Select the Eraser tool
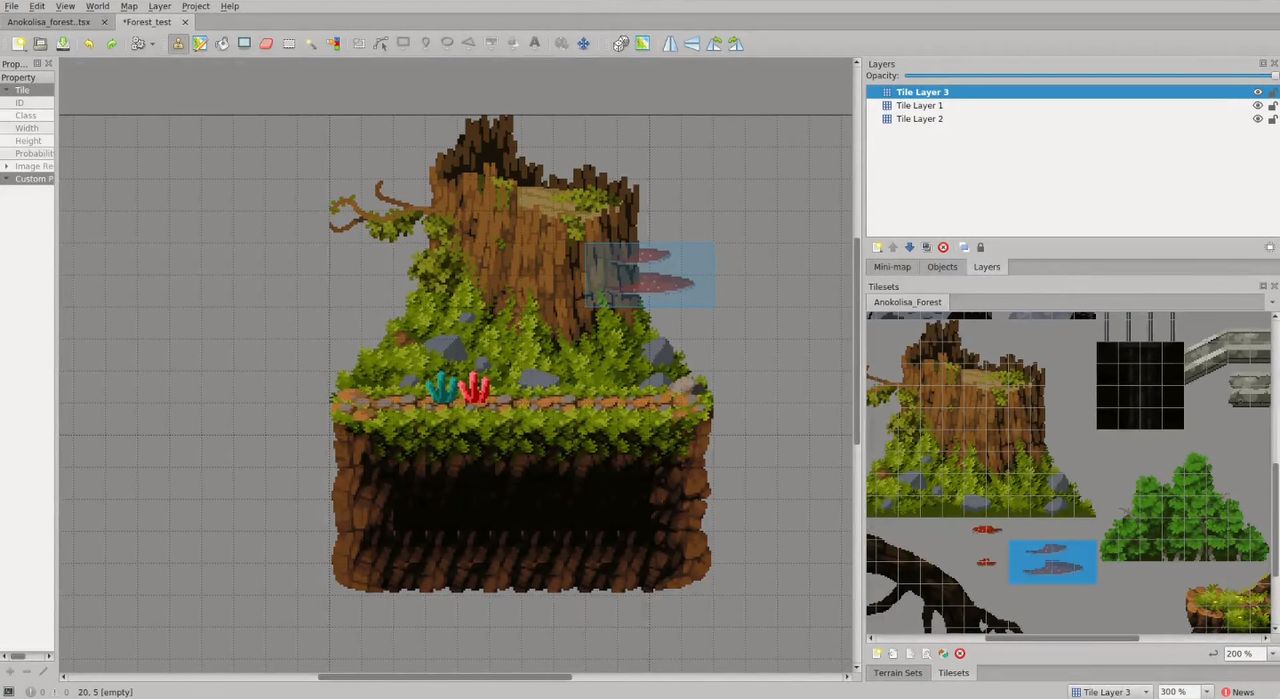This screenshot has width=1280, height=699. pos(266,44)
